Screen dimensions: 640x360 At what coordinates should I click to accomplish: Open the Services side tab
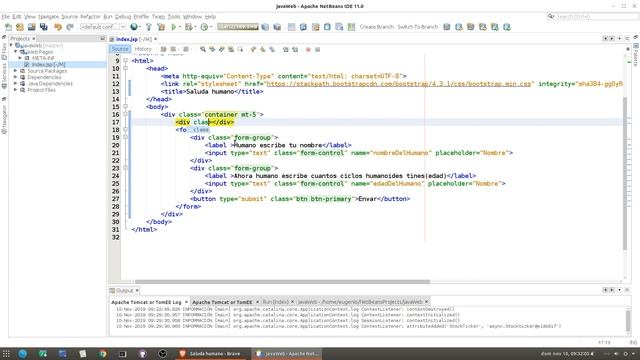(x=4, y=76)
